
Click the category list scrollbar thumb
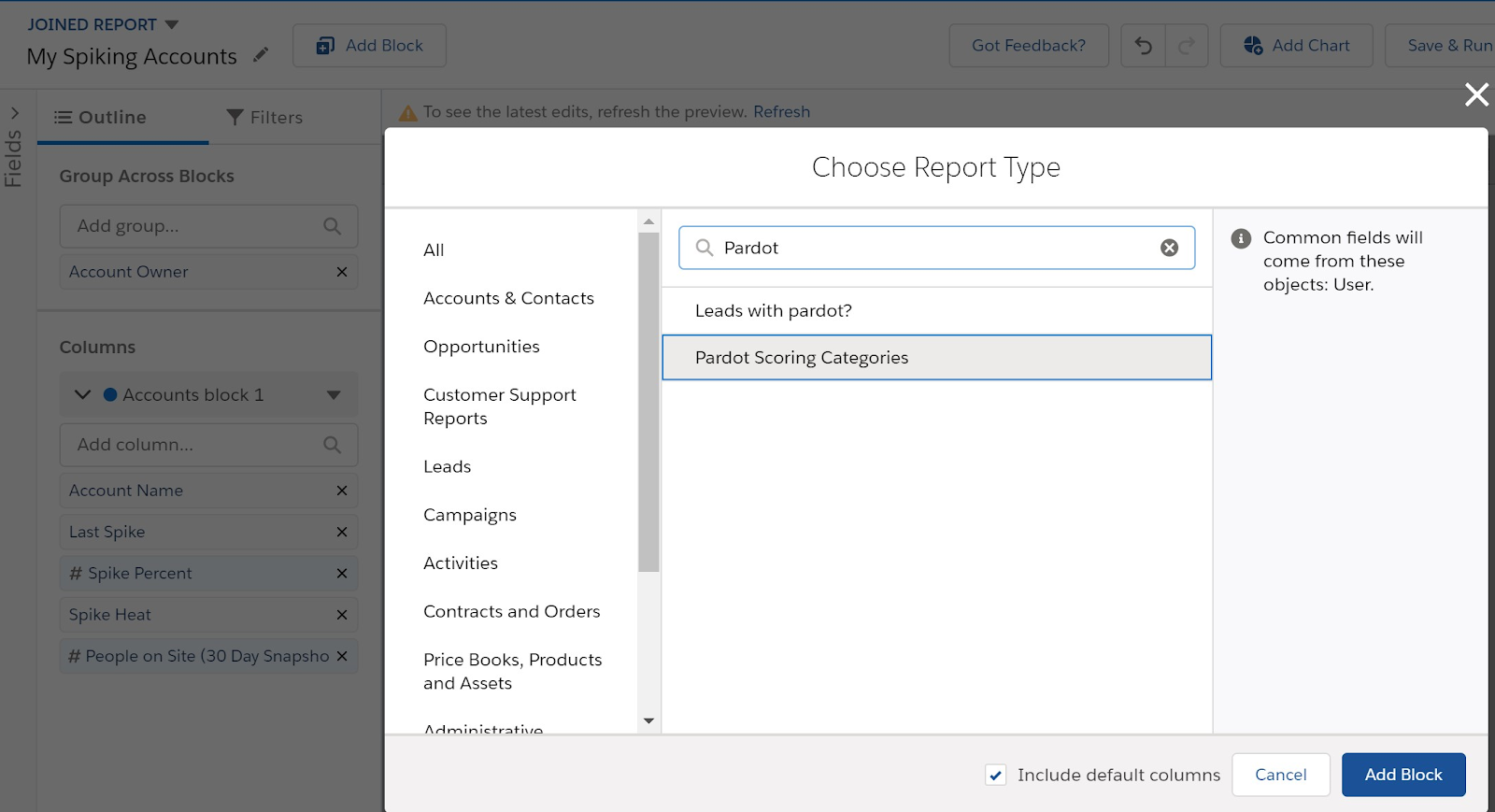click(648, 402)
